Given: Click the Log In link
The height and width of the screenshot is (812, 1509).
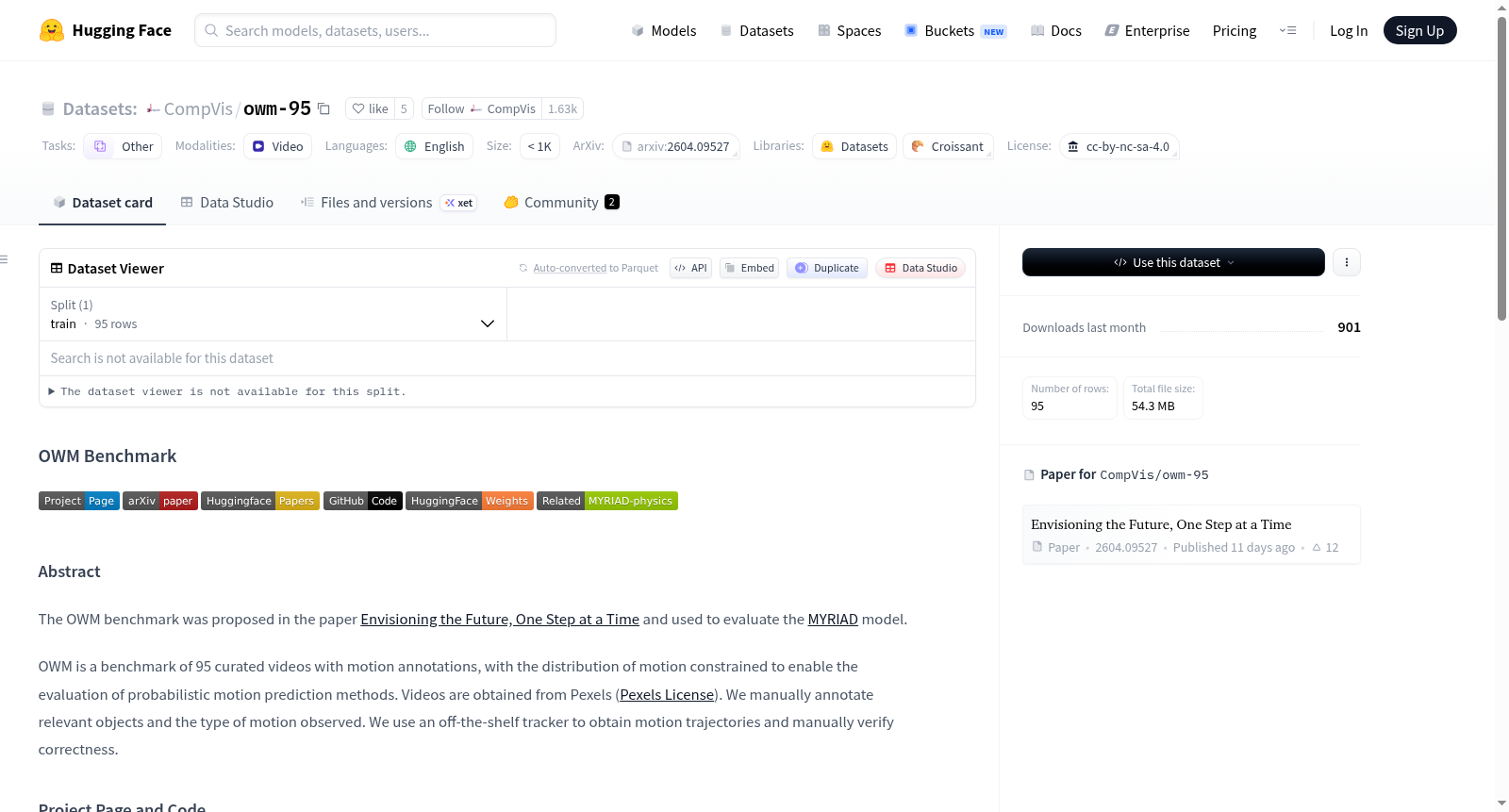Looking at the screenshot, I should tap(1349, 30).
